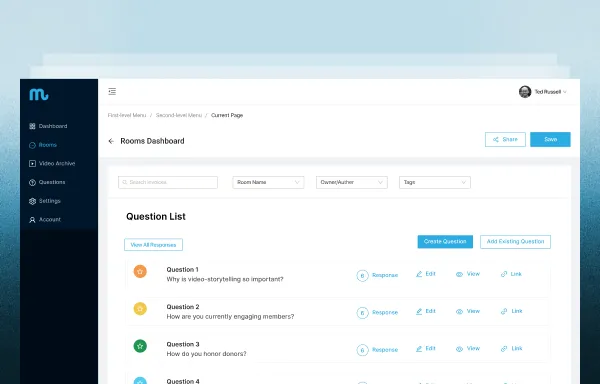This screenshot has width=600, height=384.
Task: Copy the Link for Question 3
Action: coord(511,348)
